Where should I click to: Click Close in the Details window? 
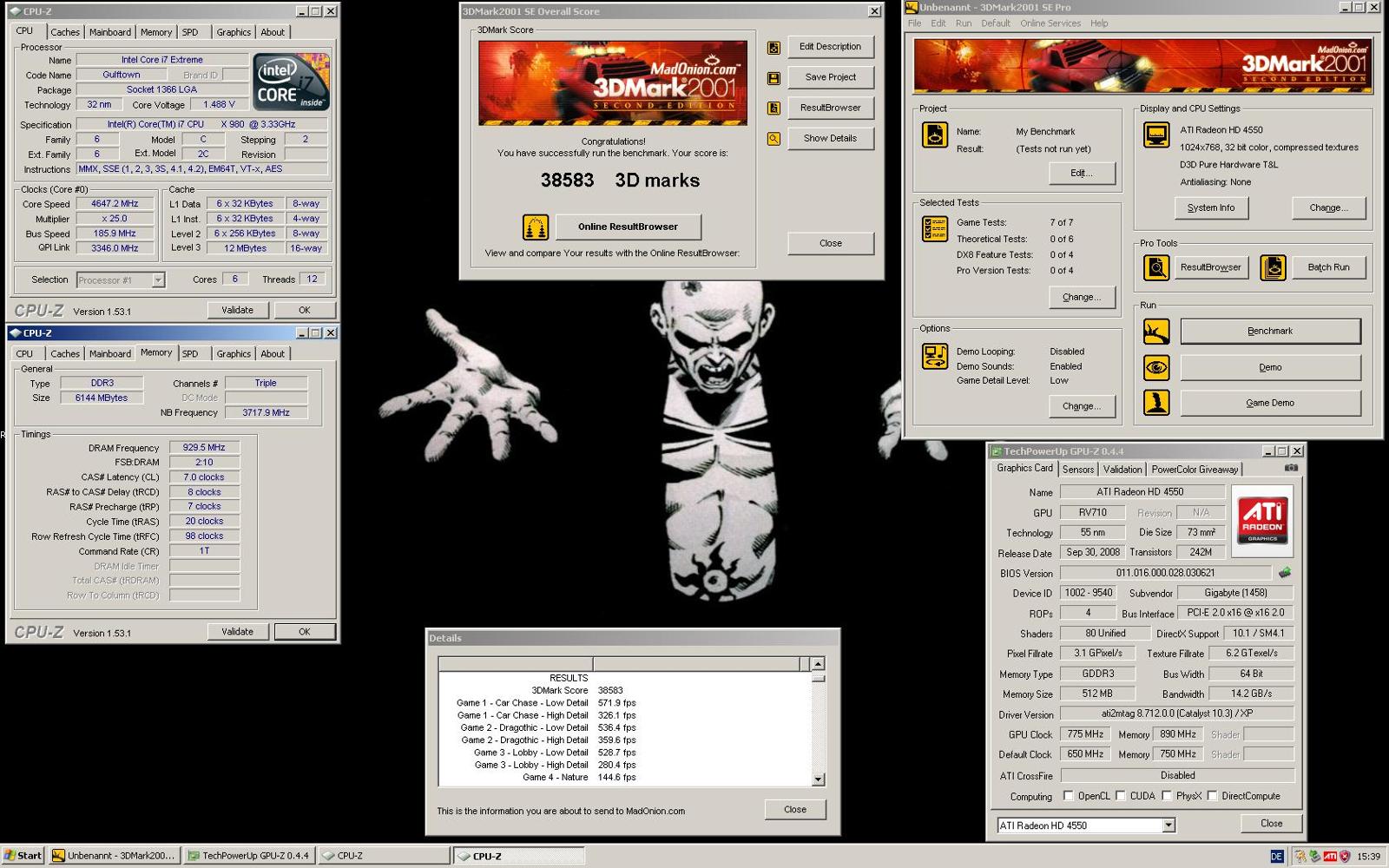795,810
